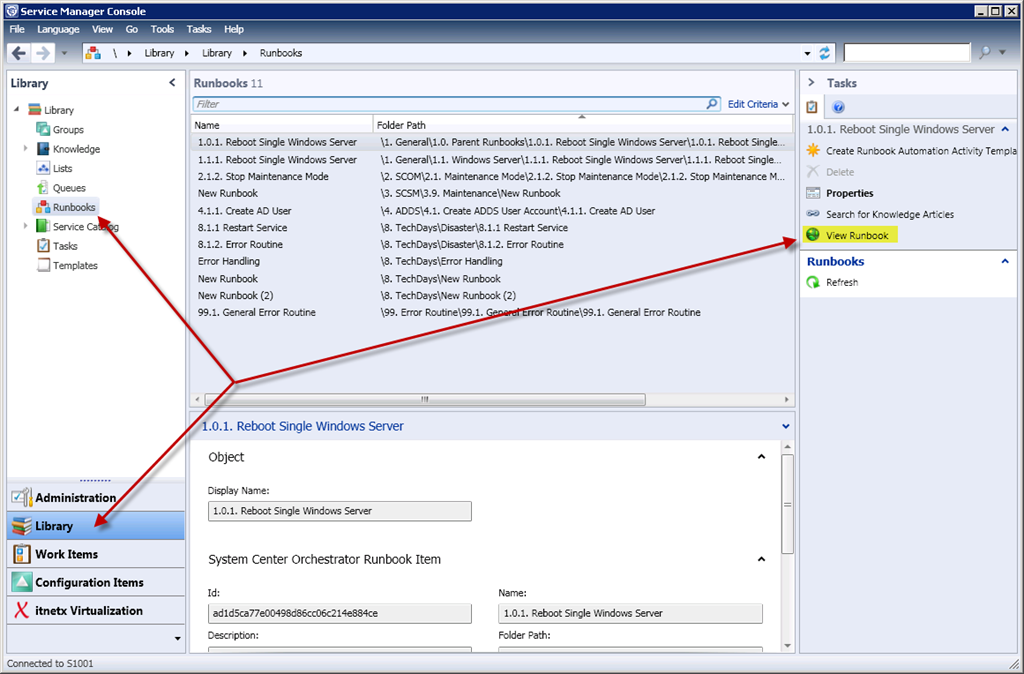Click the Lists icon in the tree
The image size is (1024, 674).
pos(43,168)
